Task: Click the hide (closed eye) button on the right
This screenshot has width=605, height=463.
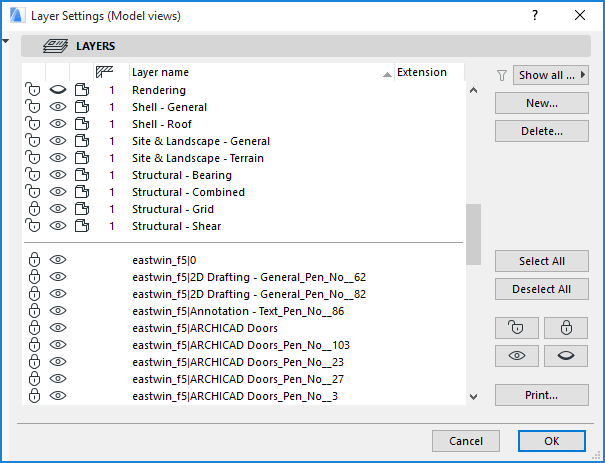Action: [x=565, y=358]
